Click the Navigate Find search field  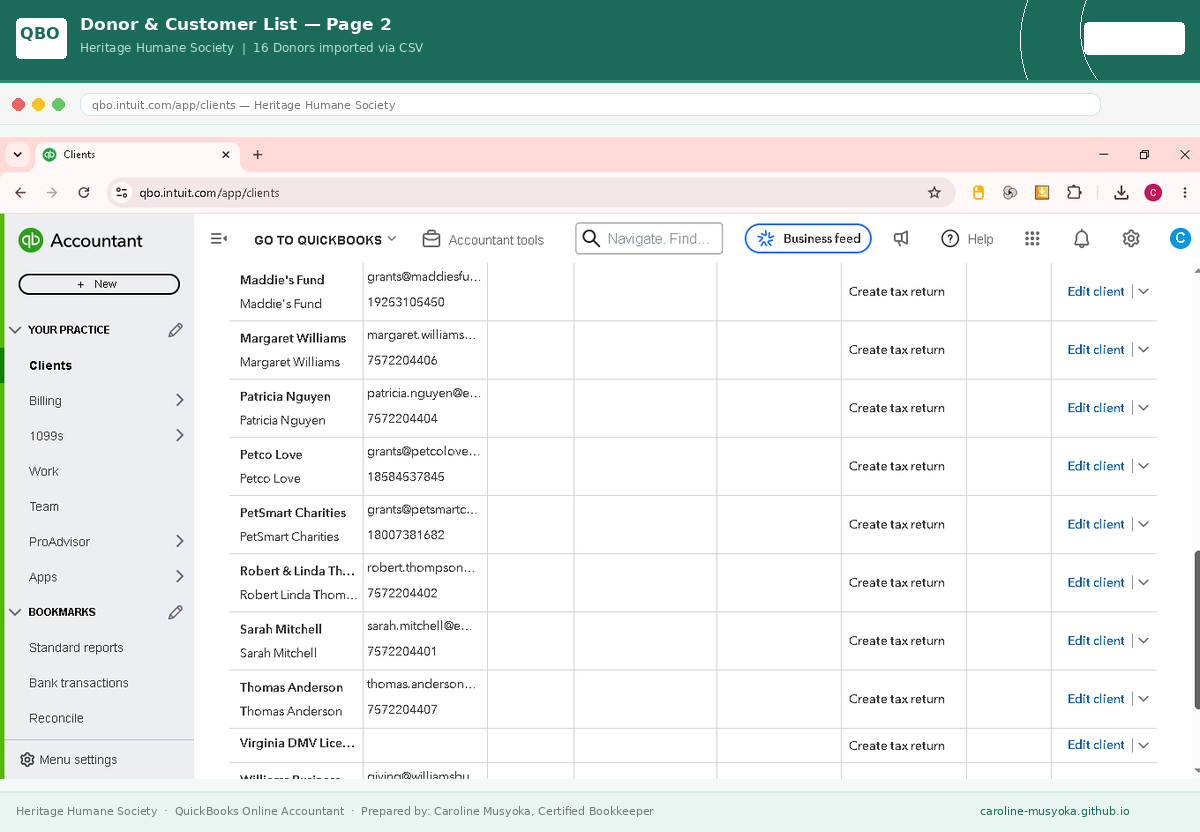[649, 238]
